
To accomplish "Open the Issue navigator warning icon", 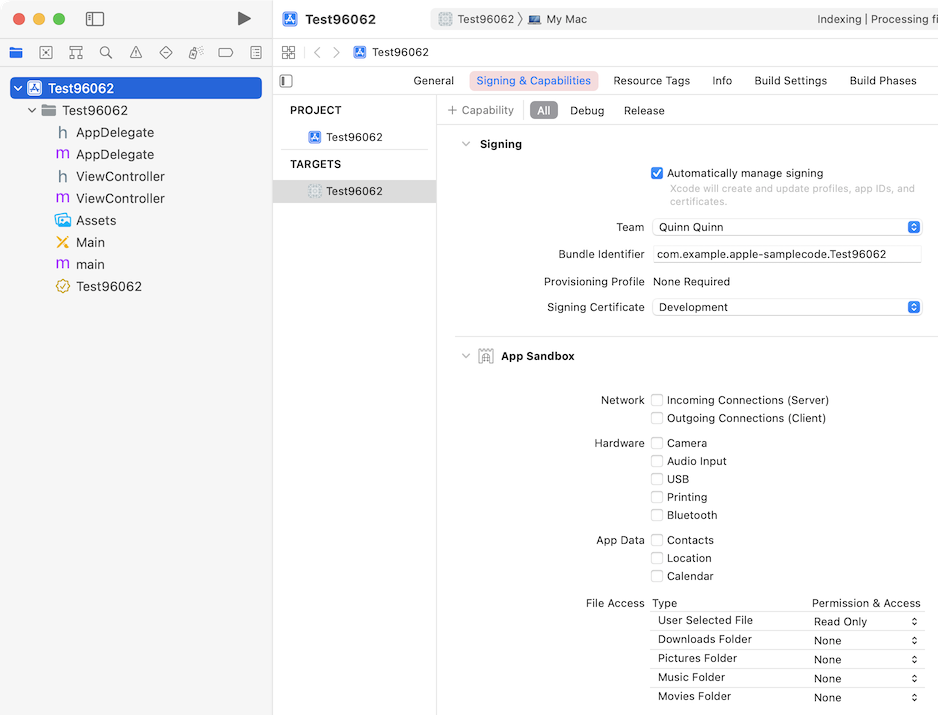I will point(136,53).
